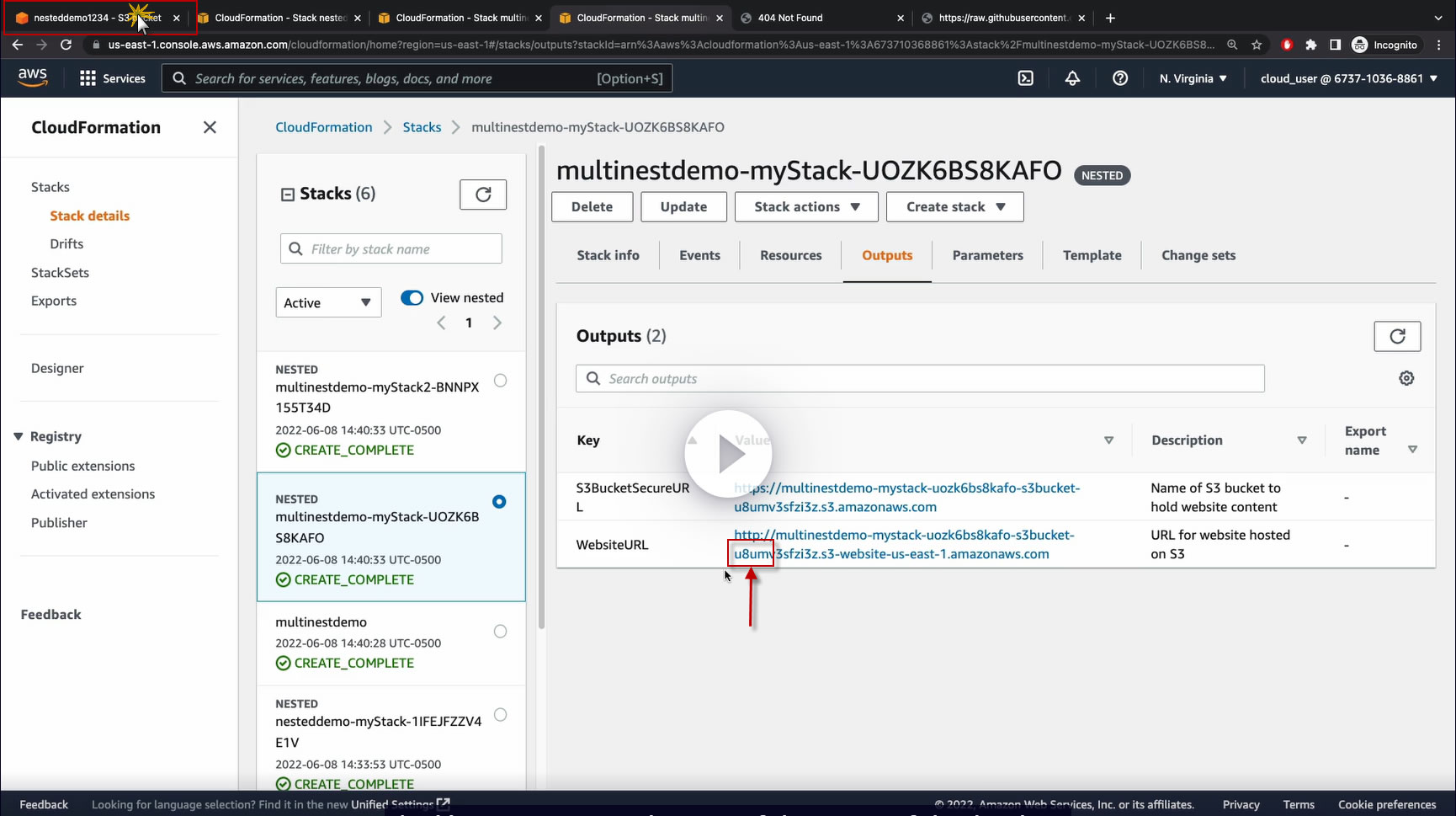Switch to the Change sets tab
1456x816 pixels.
pyautogui.click(x=1198, y=255)
